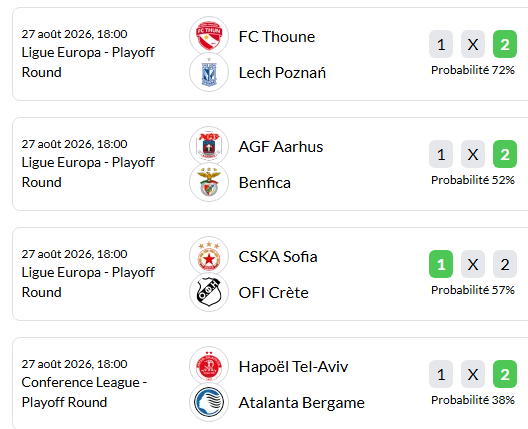Click the X draw option for Hapoël Tel-Aviv match
Screen dimensions: 528x429
[473, 374]
